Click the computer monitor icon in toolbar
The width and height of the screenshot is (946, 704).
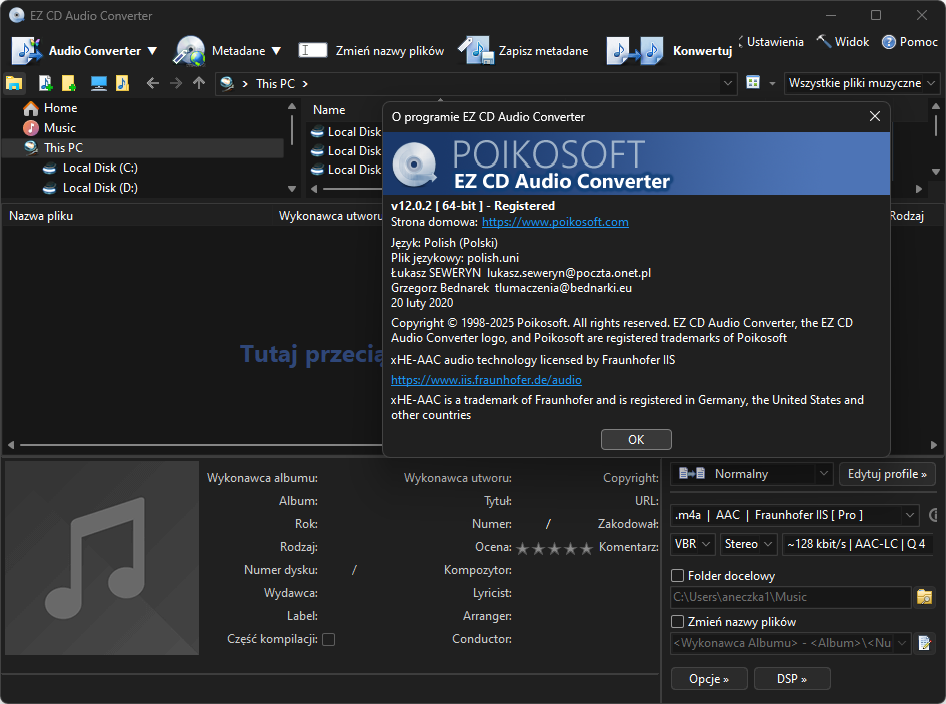pyautogui.click(x=99, y=83)
